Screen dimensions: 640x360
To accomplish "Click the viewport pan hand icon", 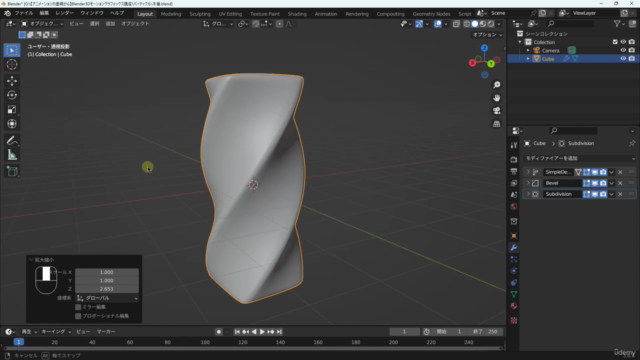I will [x=496, y=98].
